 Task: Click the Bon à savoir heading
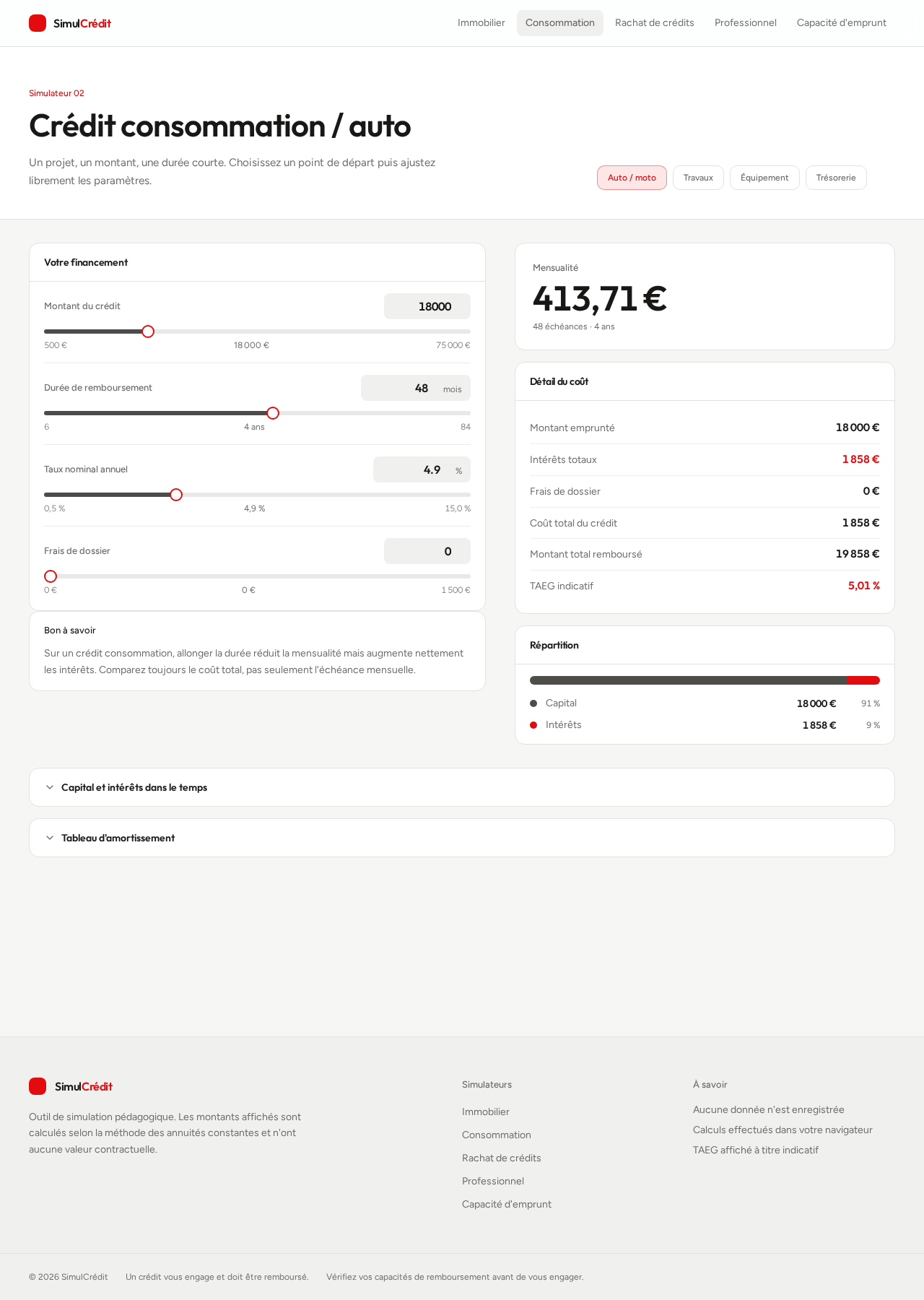click(70, 630)
